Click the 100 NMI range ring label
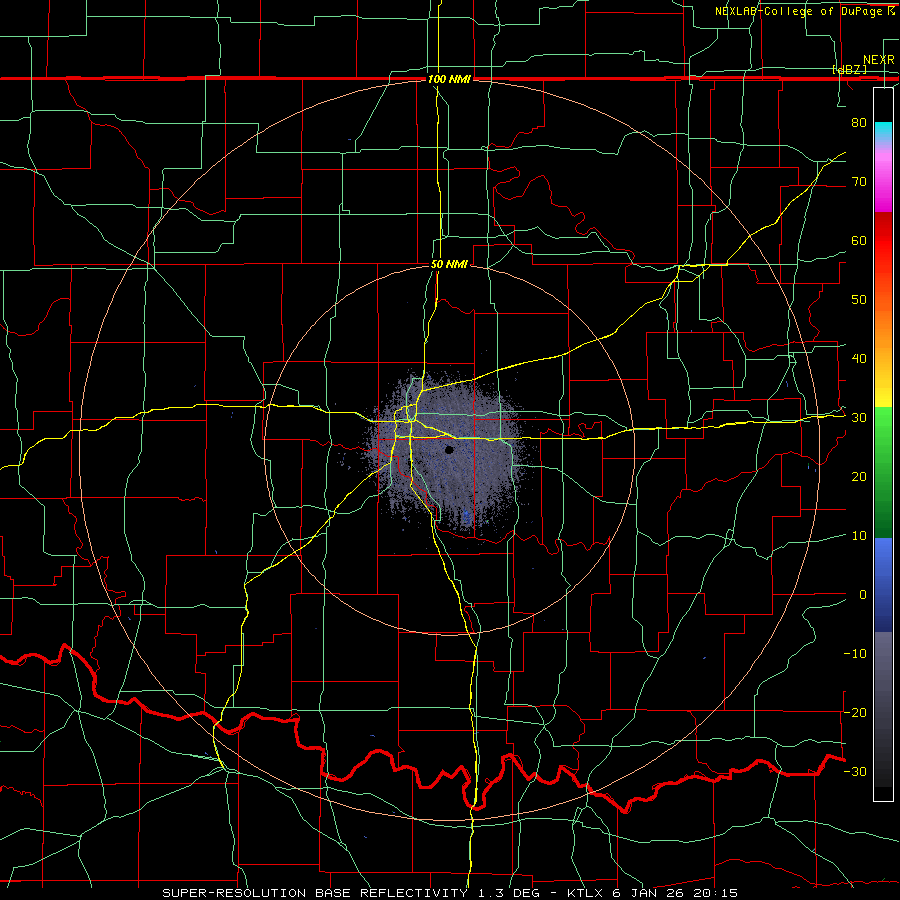The height and width of the screenshot is (900, 900). (x=449, y=79)
